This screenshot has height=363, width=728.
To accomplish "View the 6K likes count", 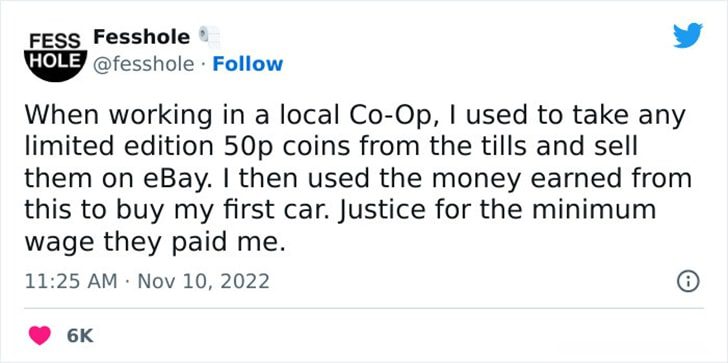I will point(80,336).
